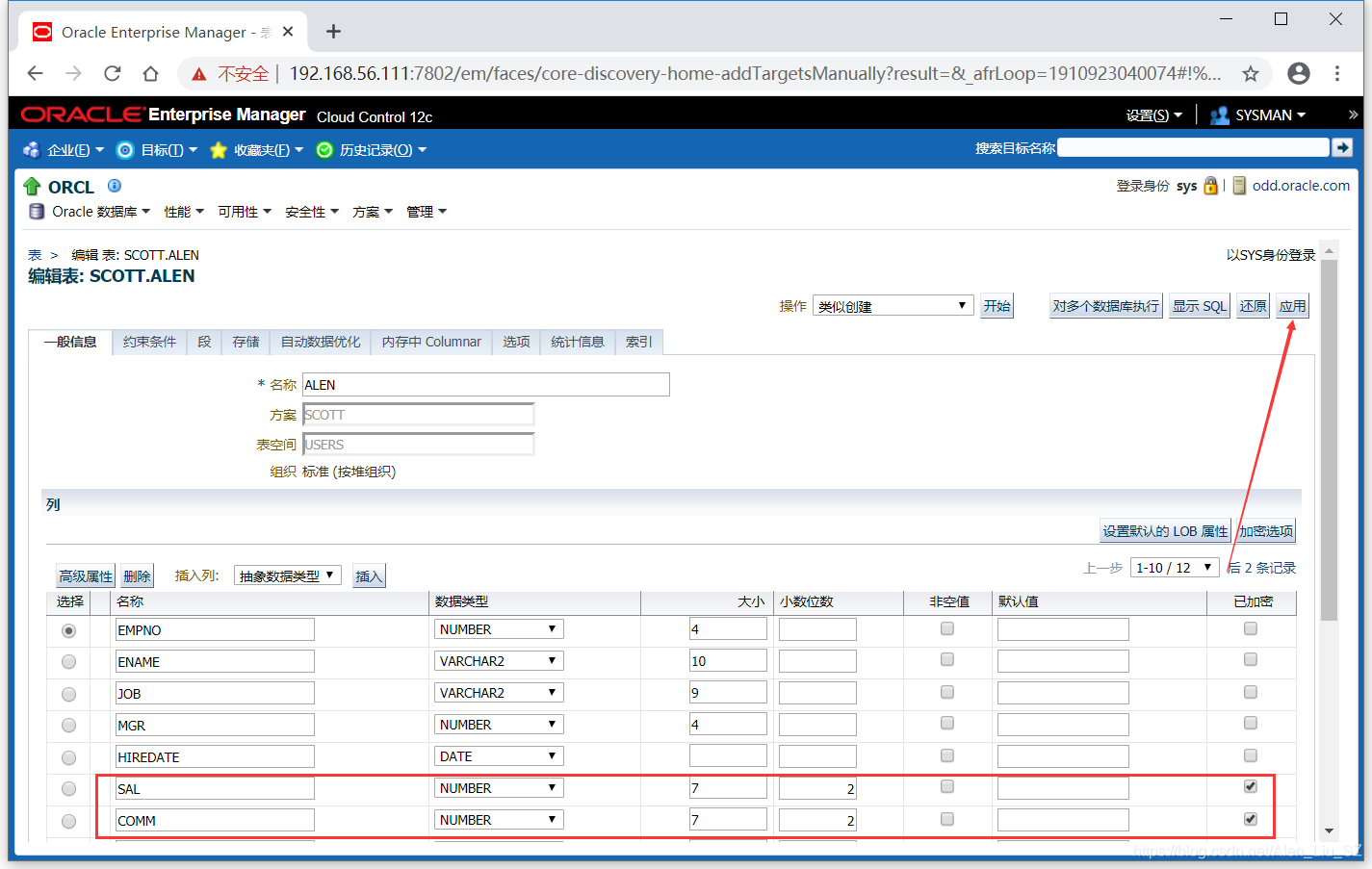Click the 显示 SQL button
The image size is (1372, 869).
tap(1200, 306)
